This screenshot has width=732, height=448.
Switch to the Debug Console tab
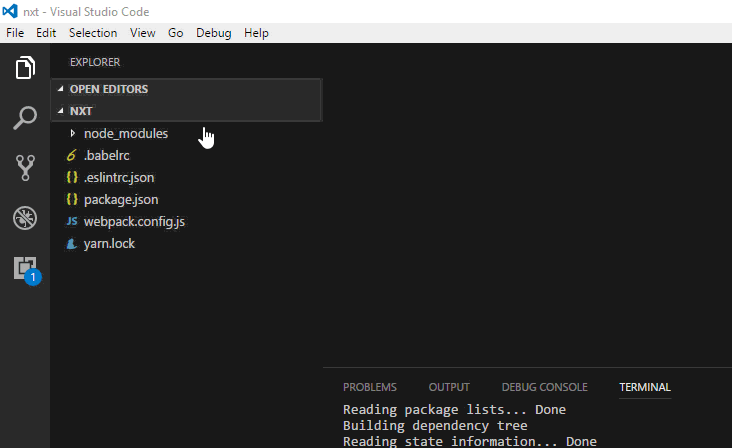(544, 387)
